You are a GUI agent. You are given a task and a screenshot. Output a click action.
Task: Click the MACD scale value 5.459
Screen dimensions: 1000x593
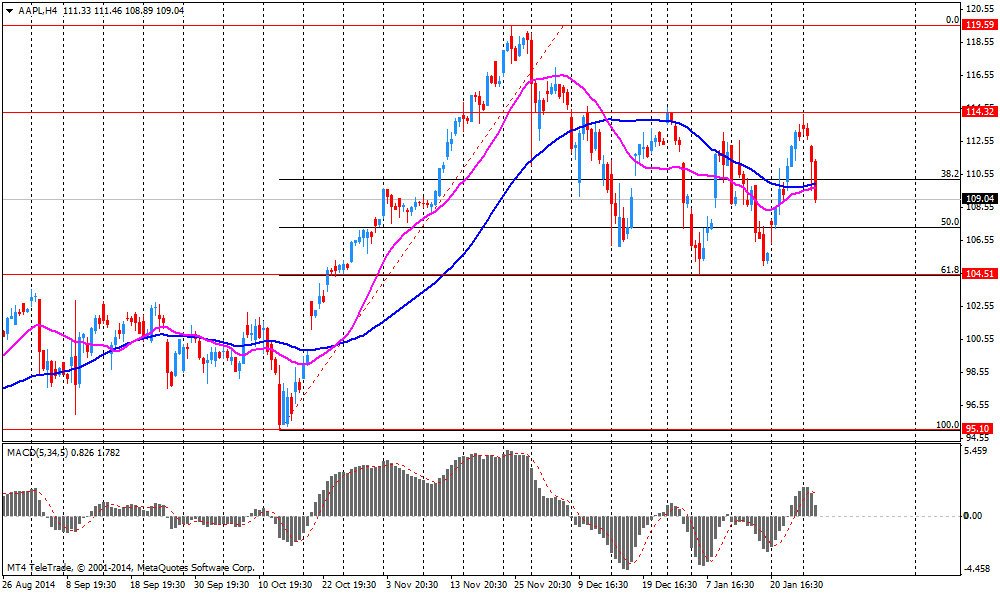(978, 451)
